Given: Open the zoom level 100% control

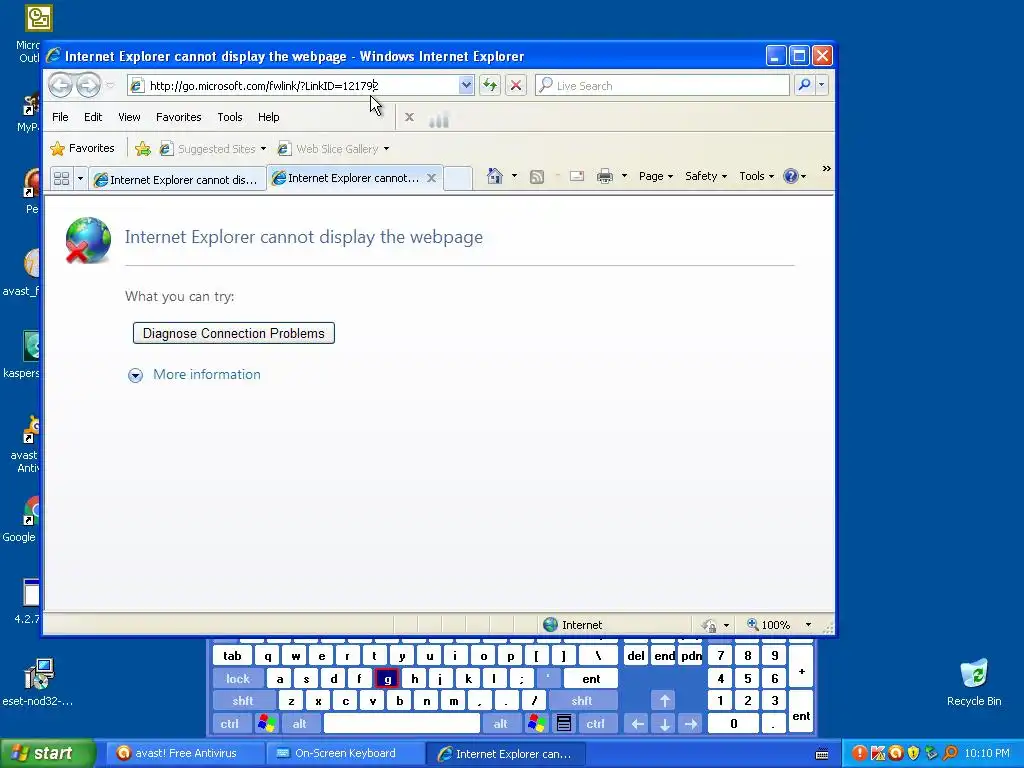Looking at the screenshot, I should 768,625.
